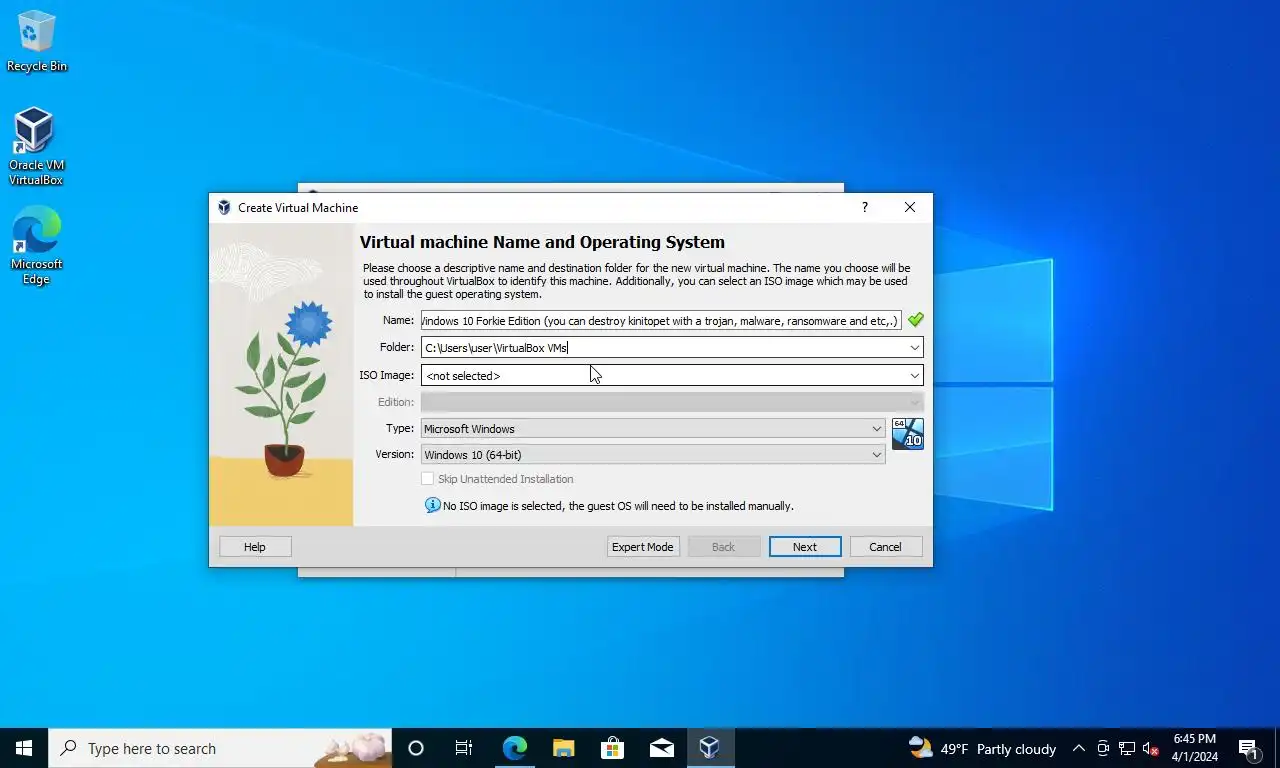
Task: Open Task View on the taskbar
Action: 464,748
